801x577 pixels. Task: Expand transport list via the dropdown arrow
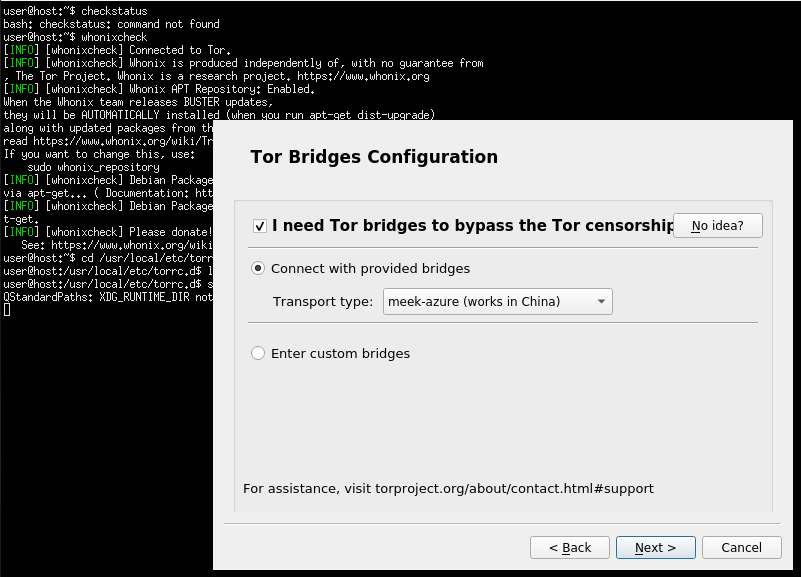[x=601, y=302]
